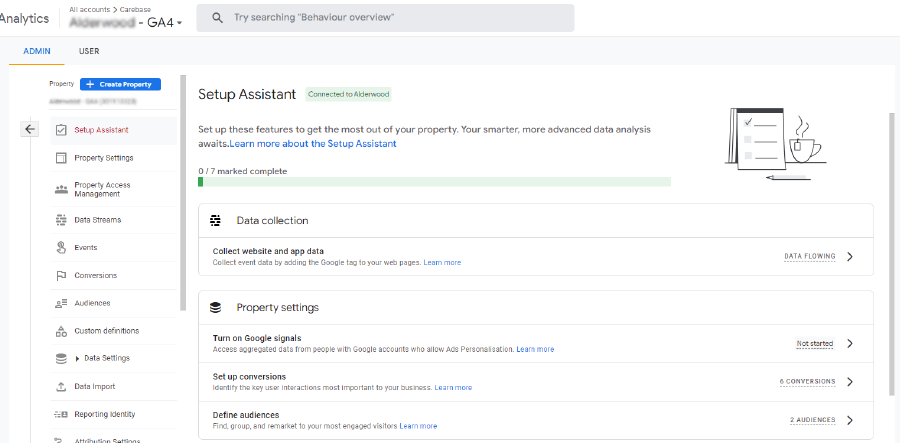This screenshot has height=443, width=900.
Task: Open Custom definitions menu item
Action: tap(114, 331)
